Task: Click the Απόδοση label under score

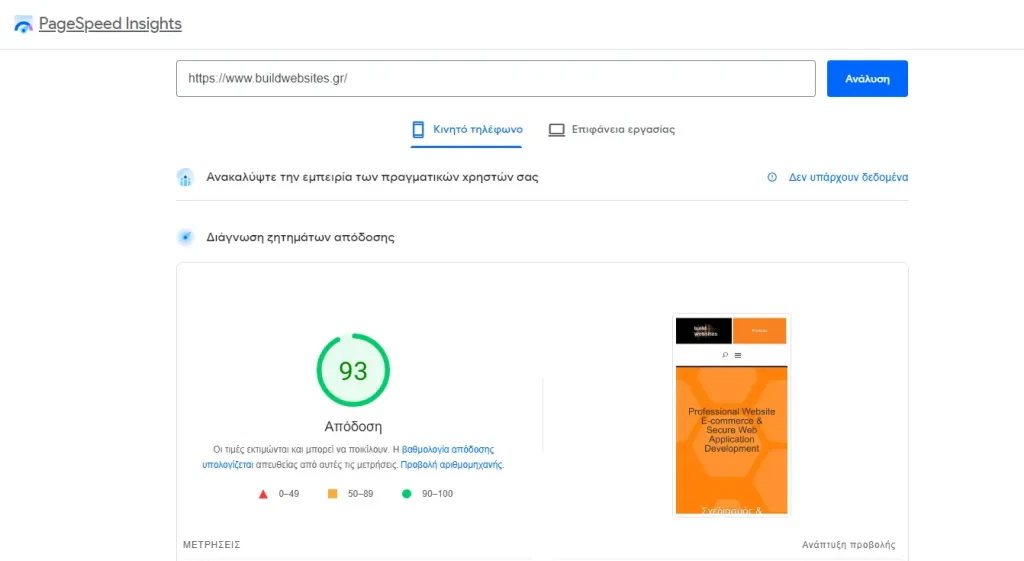Action: tap(353, 426)
